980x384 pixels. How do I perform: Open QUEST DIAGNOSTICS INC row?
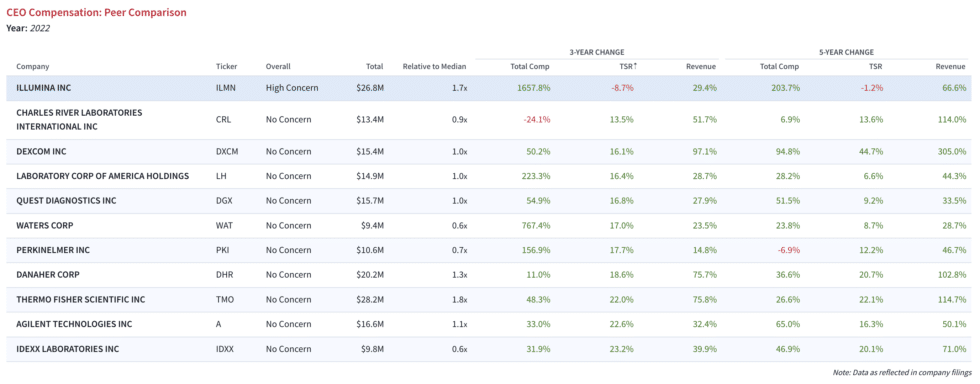click(x=489, y=201)
